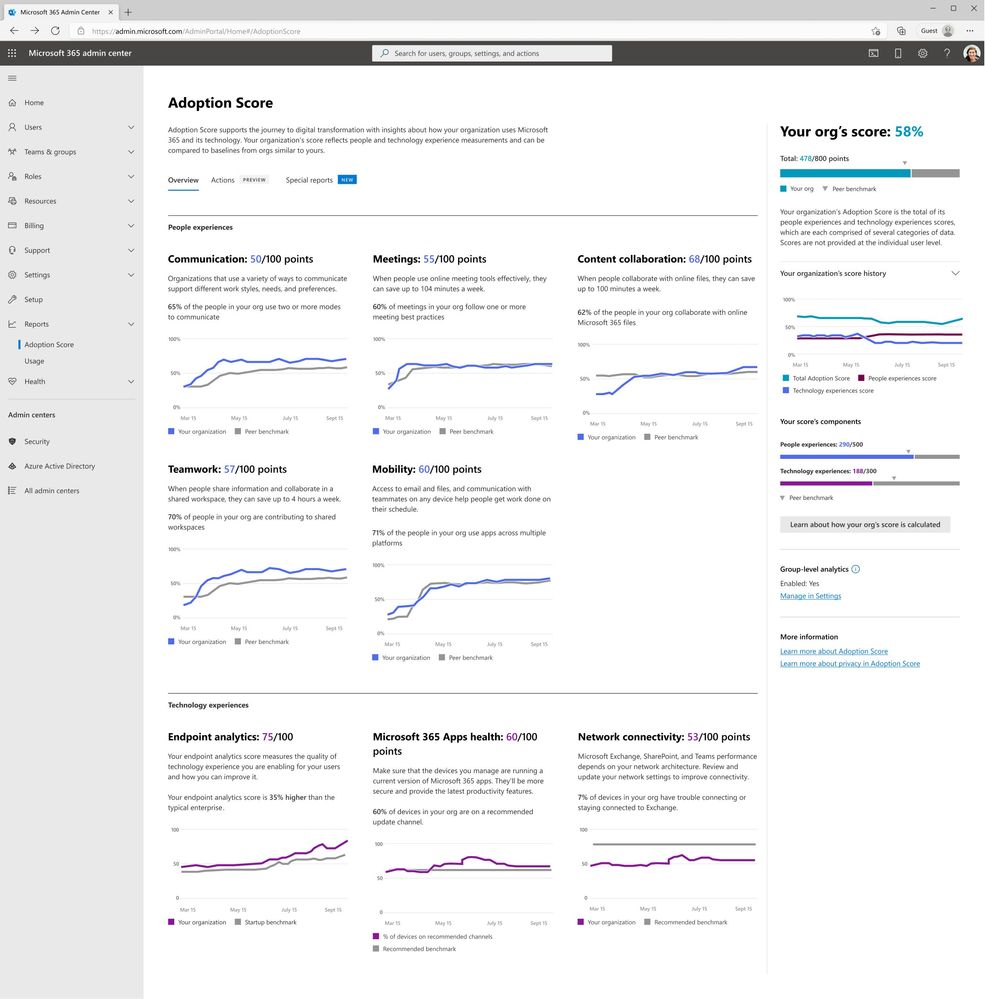
Task: Open Adoption Score in sidebar
Action: click(x=49, y=345)
